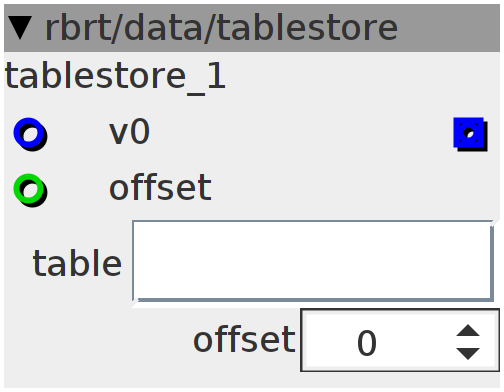Increase offset with the up arrow
The image size is (504, 392).
click(468, 330)
